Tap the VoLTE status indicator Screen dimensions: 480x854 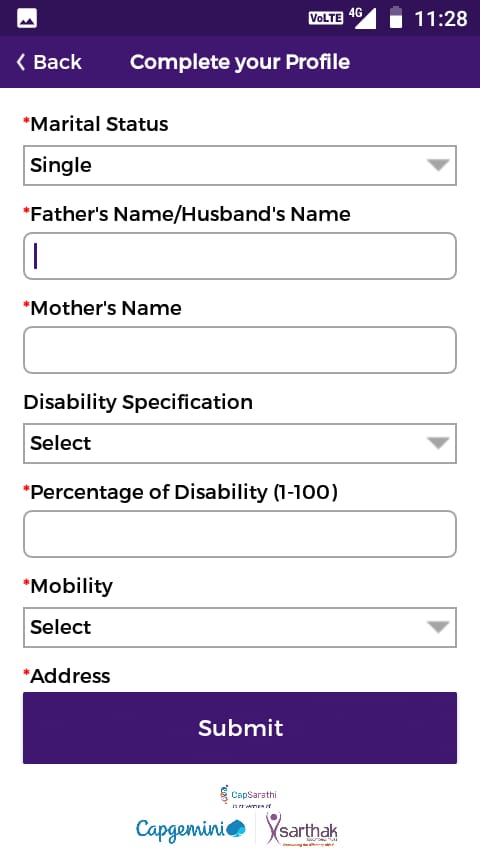coord(326,18)
